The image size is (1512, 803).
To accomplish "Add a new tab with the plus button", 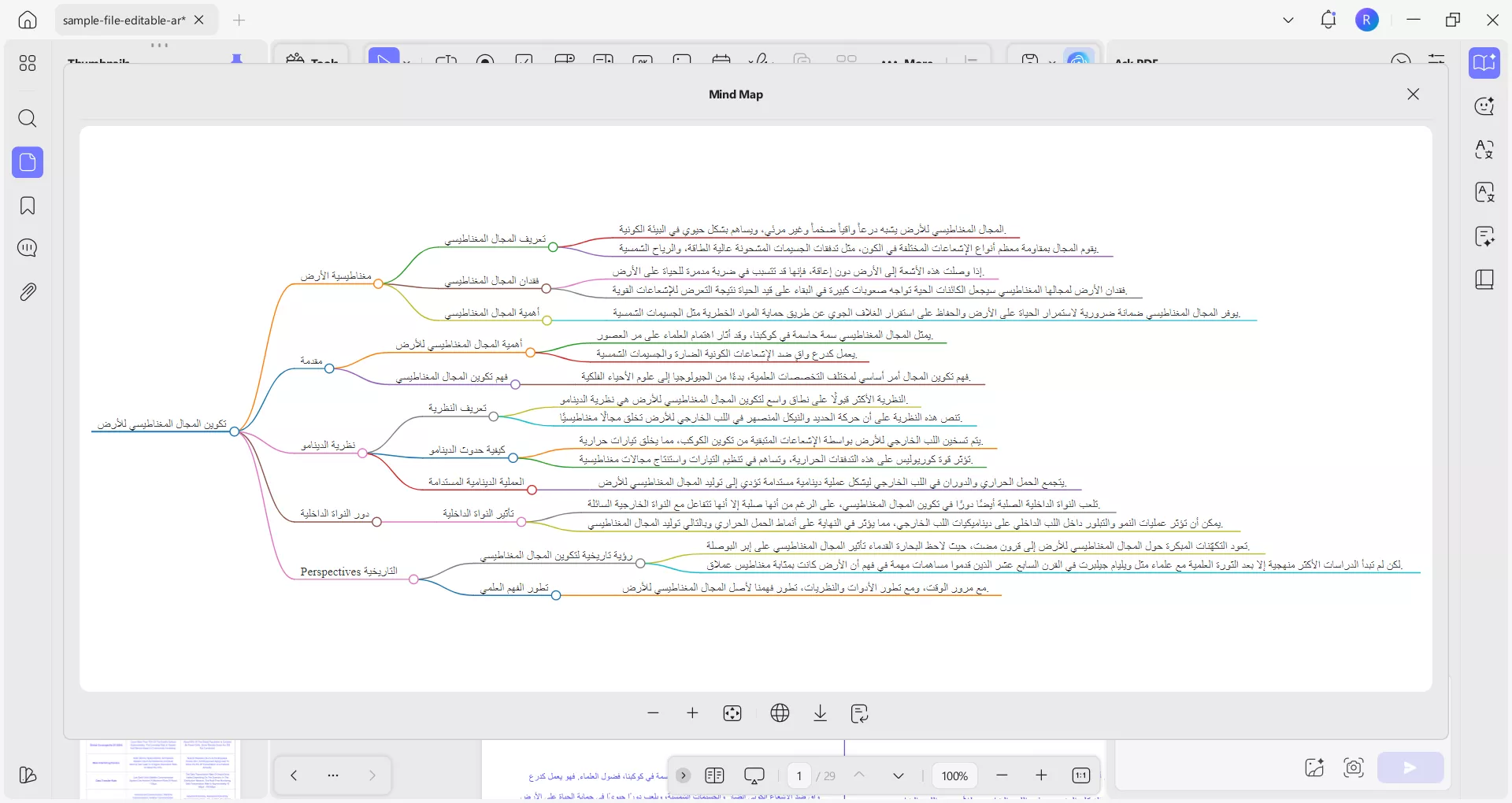I will click(239, 20).
